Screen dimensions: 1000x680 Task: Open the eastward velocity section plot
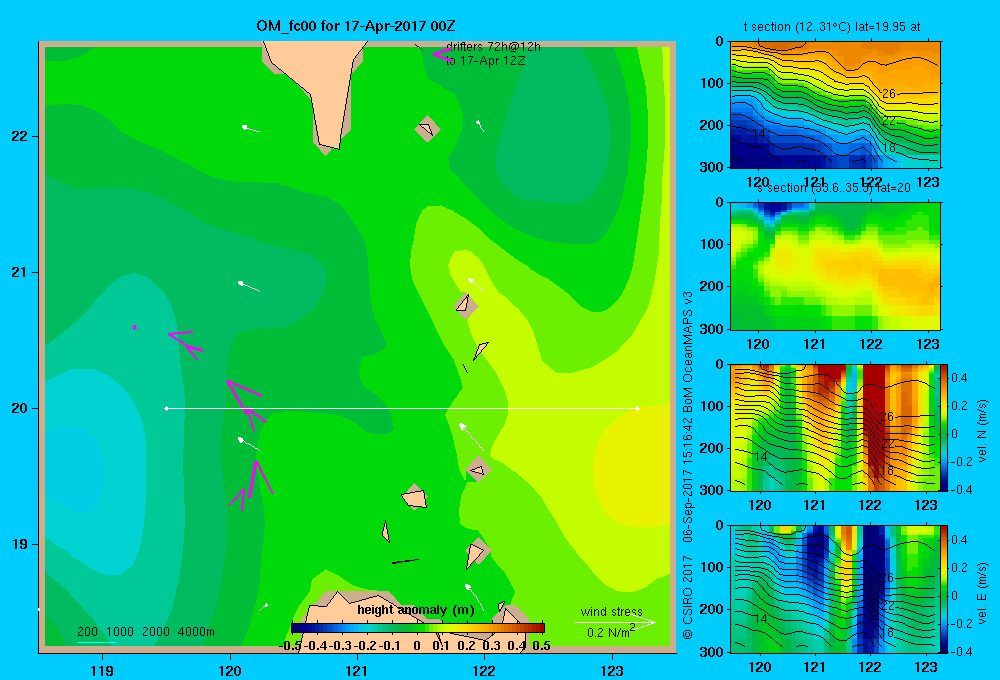835,589
